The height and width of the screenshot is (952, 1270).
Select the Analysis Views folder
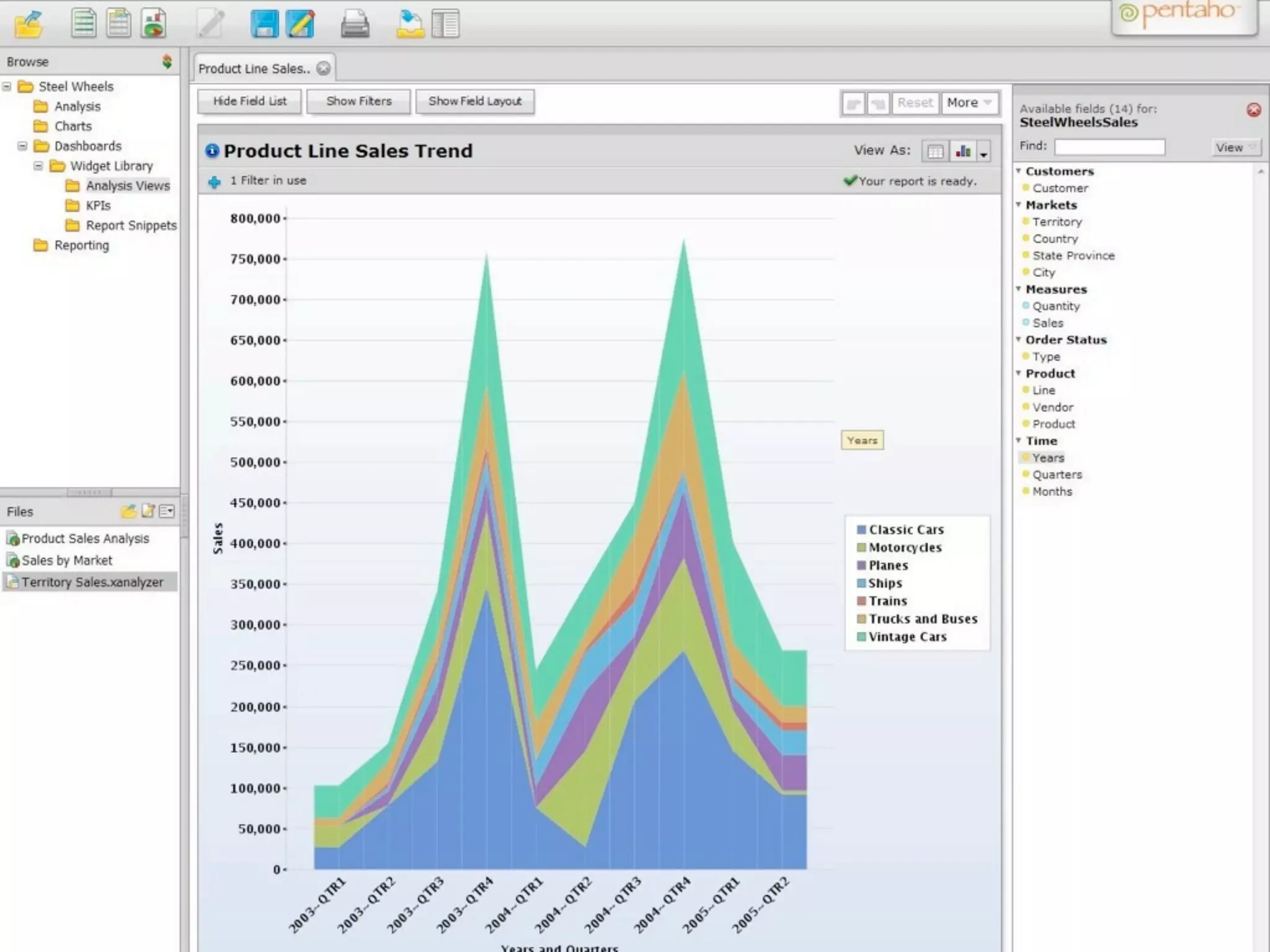(127, 186)
